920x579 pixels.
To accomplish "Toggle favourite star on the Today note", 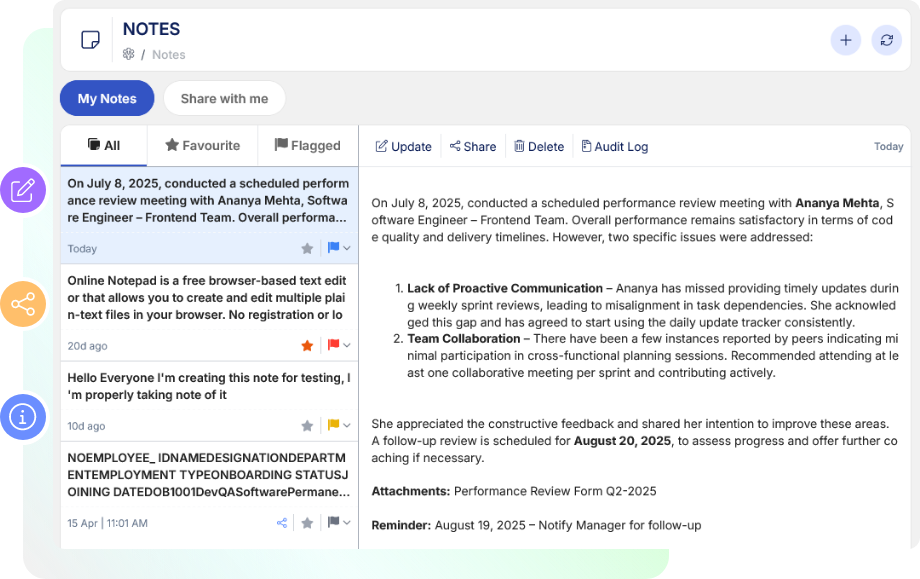I will coord(308,248).
